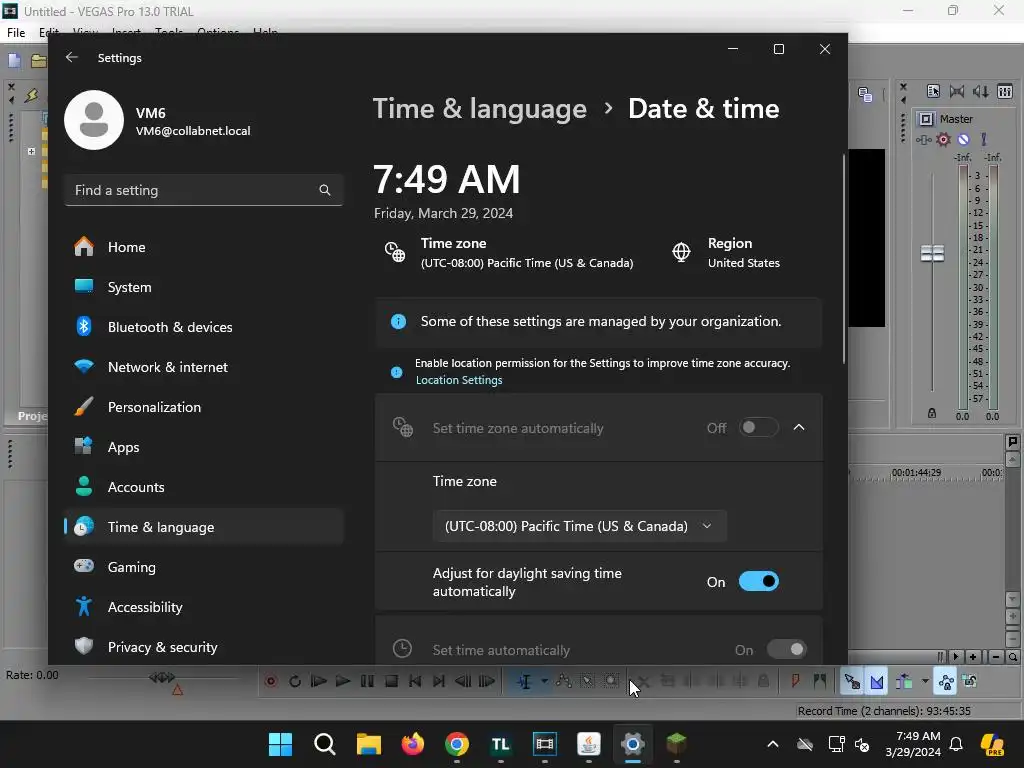Open the Time zone dropdown

pyautogui.click(x=579, y=526)
